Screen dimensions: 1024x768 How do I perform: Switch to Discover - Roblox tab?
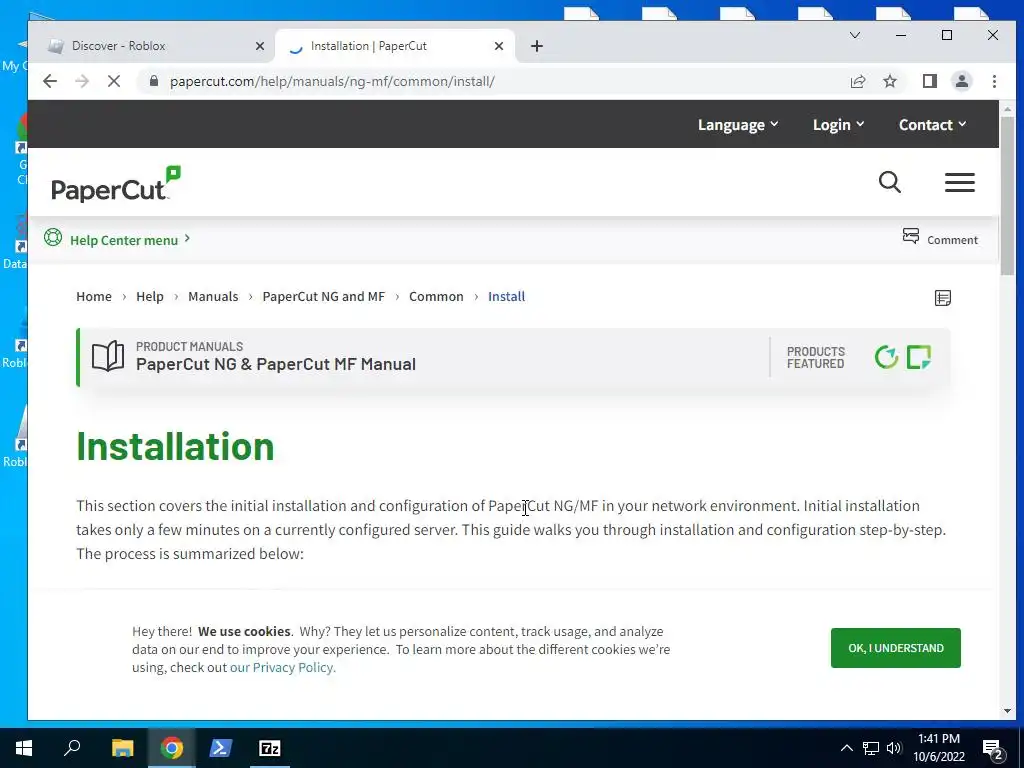(152, 46)
